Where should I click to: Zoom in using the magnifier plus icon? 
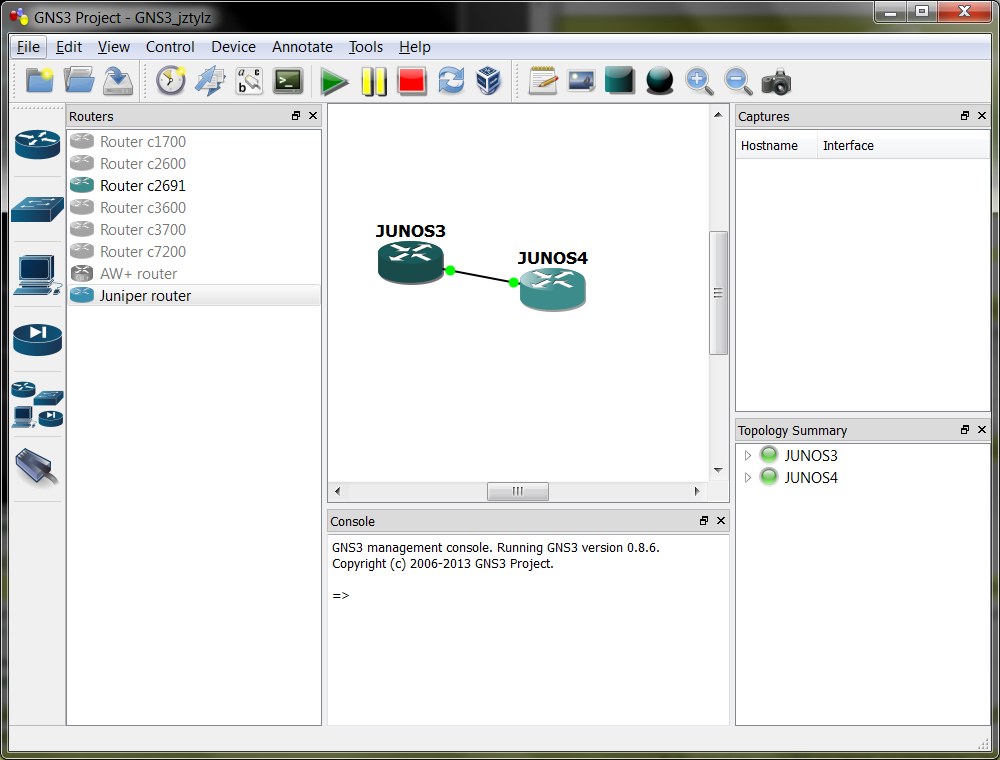click(x=699, y=81)
